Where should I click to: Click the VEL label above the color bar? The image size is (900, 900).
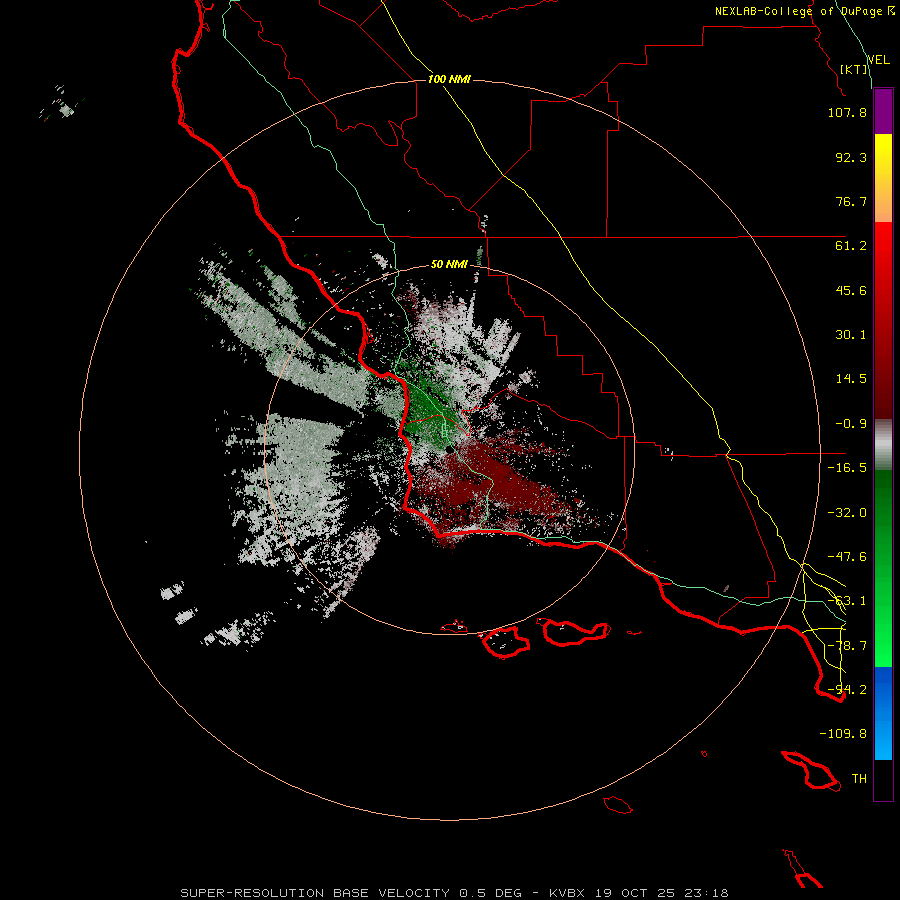878,60
